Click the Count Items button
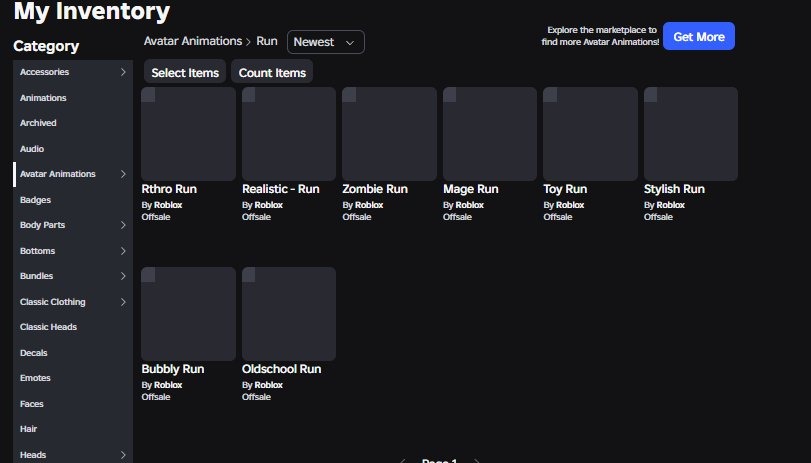The height and width of the screenshot is (463, 811). click(272, 72)
